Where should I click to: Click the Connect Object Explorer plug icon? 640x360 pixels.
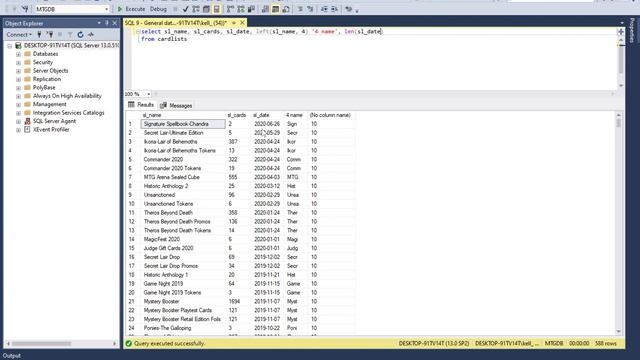39,35
